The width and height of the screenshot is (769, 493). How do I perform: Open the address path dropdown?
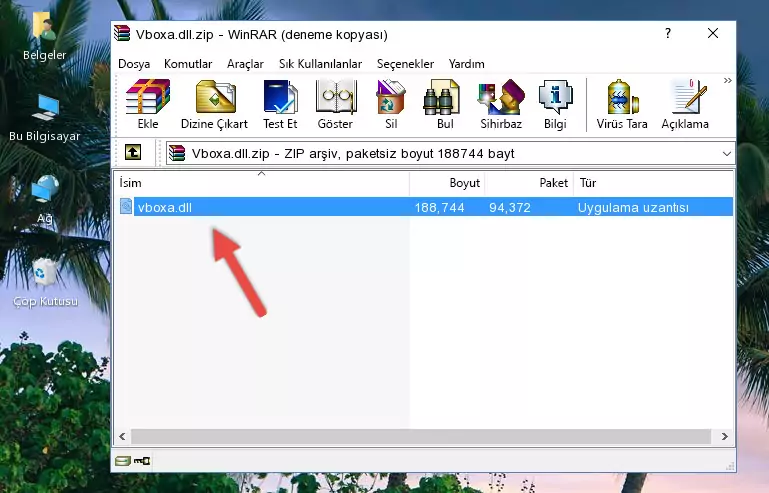(x=726, y=154)
